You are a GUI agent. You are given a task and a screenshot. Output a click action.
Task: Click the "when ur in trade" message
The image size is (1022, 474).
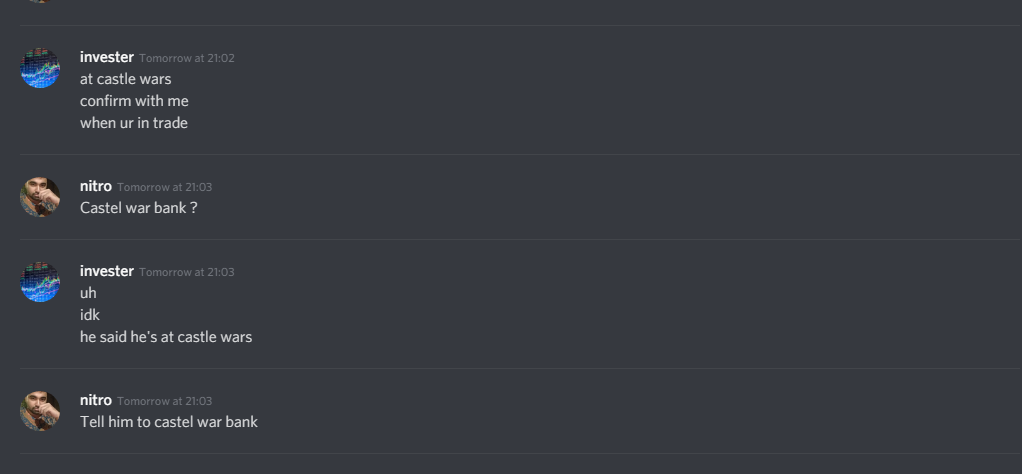(134, 123)
